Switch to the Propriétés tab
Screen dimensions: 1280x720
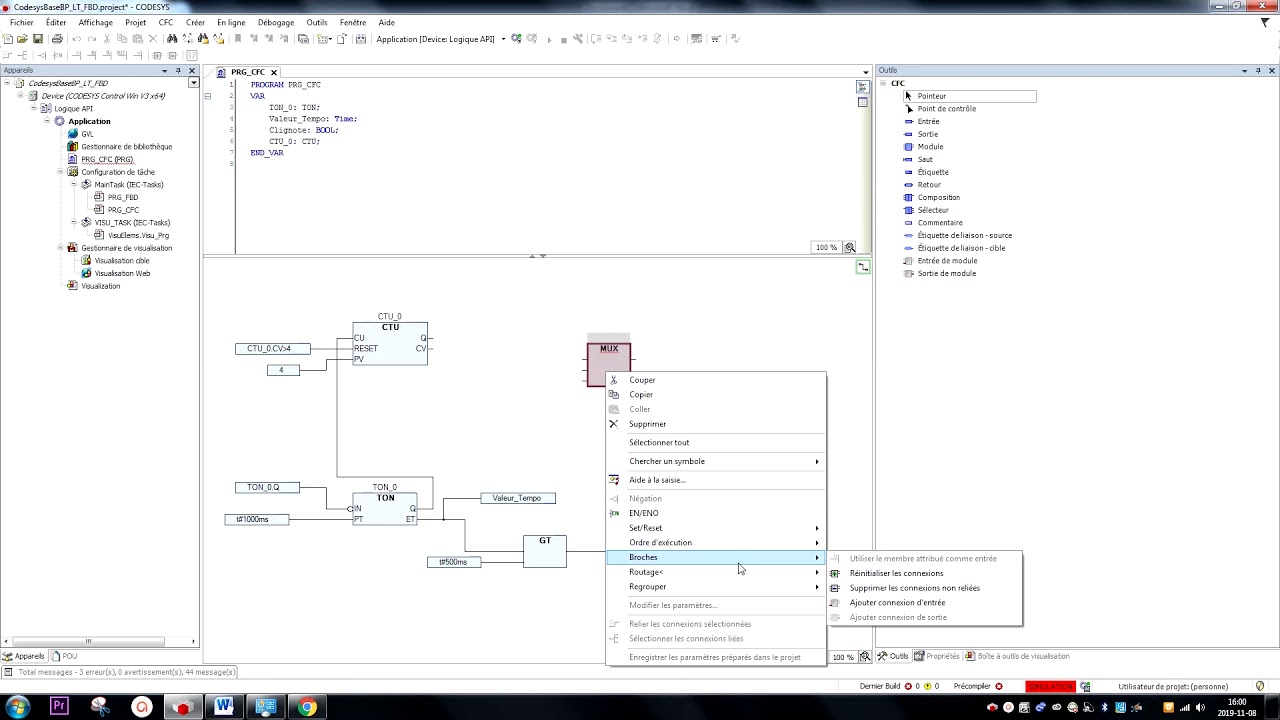click(x=937, y=656)
